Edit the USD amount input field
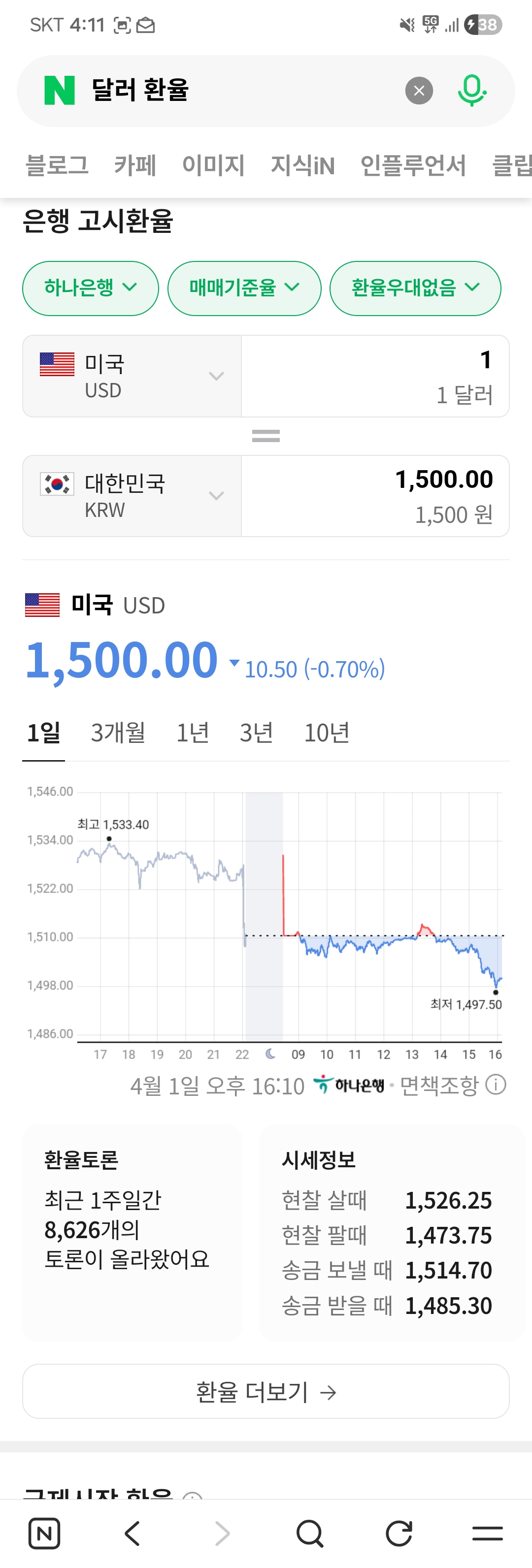 pos(375,376)
